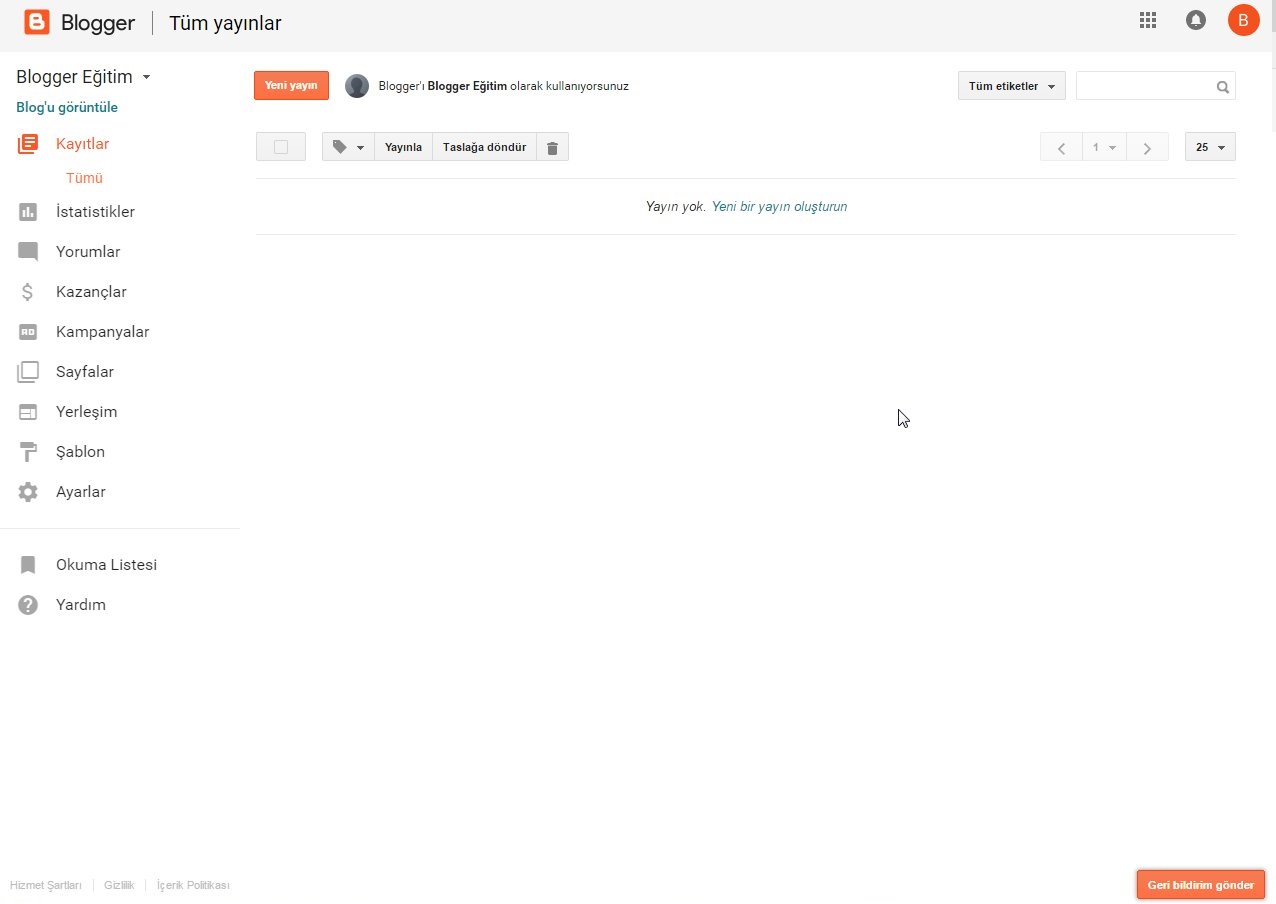Click the Yorumlar comment bubble icon
1276x904 pixels.
(x=28, y=252)
